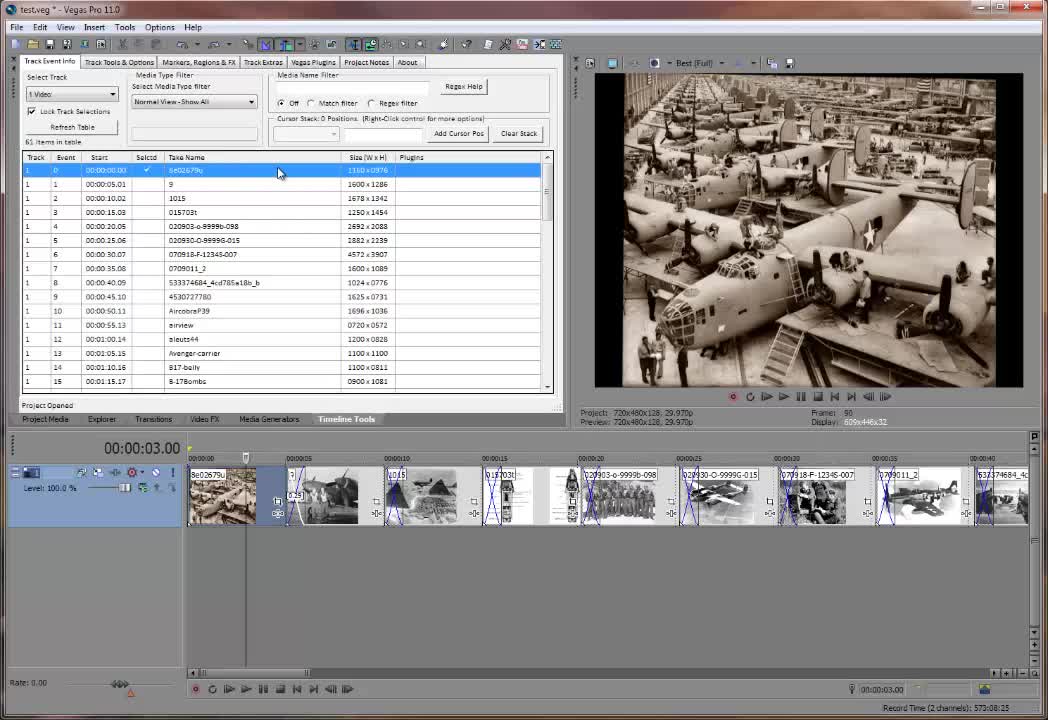Switch to the Project Media tab

point(45,419)
